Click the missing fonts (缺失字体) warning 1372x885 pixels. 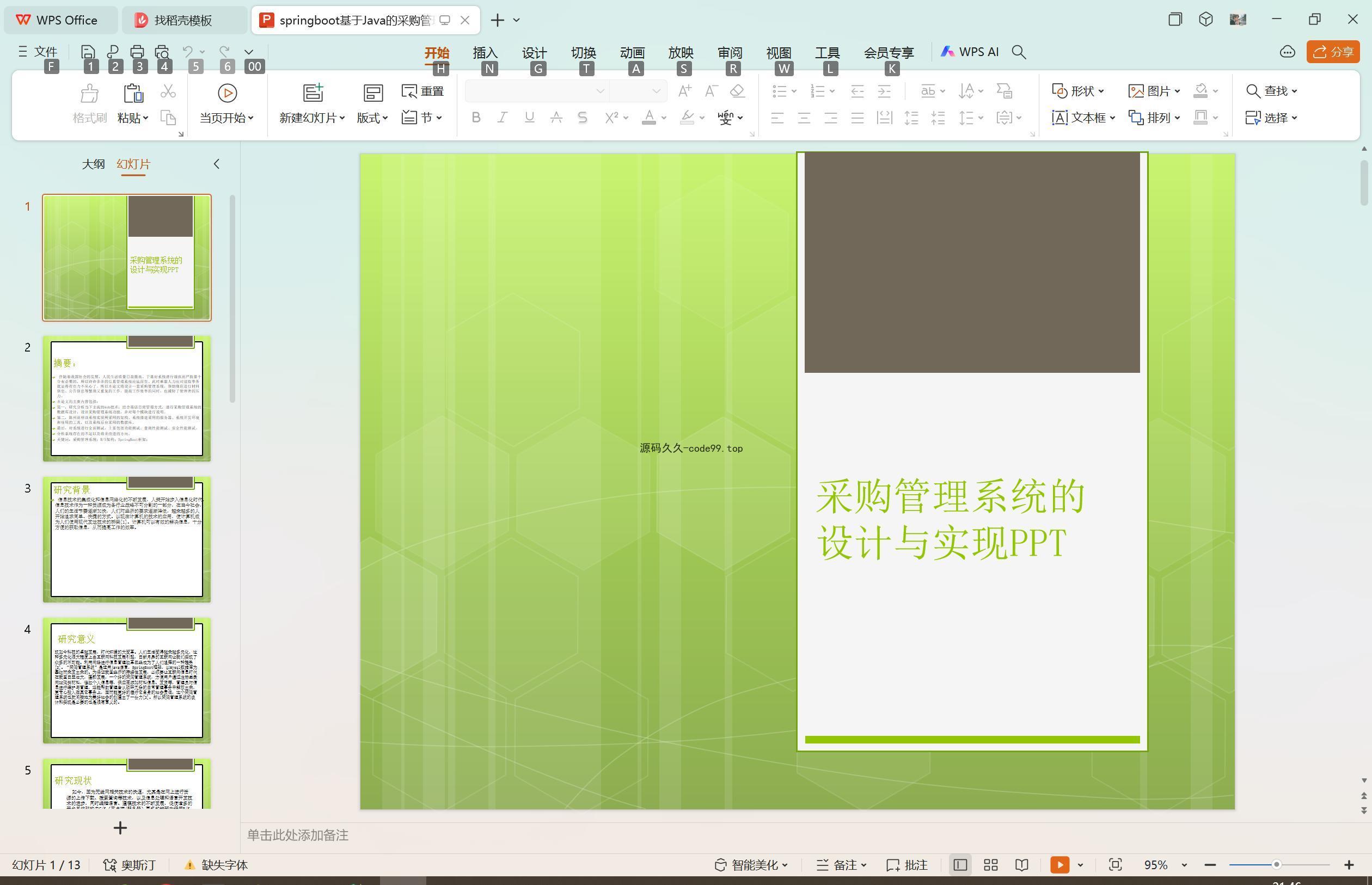pyautogui.click(x=216, y=865)
